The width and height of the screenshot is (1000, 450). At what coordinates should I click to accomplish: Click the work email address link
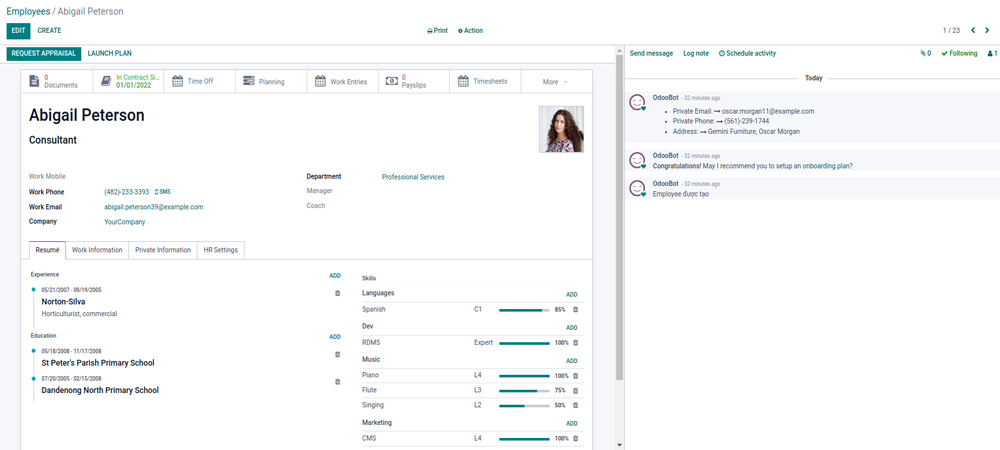pos(154,207)
